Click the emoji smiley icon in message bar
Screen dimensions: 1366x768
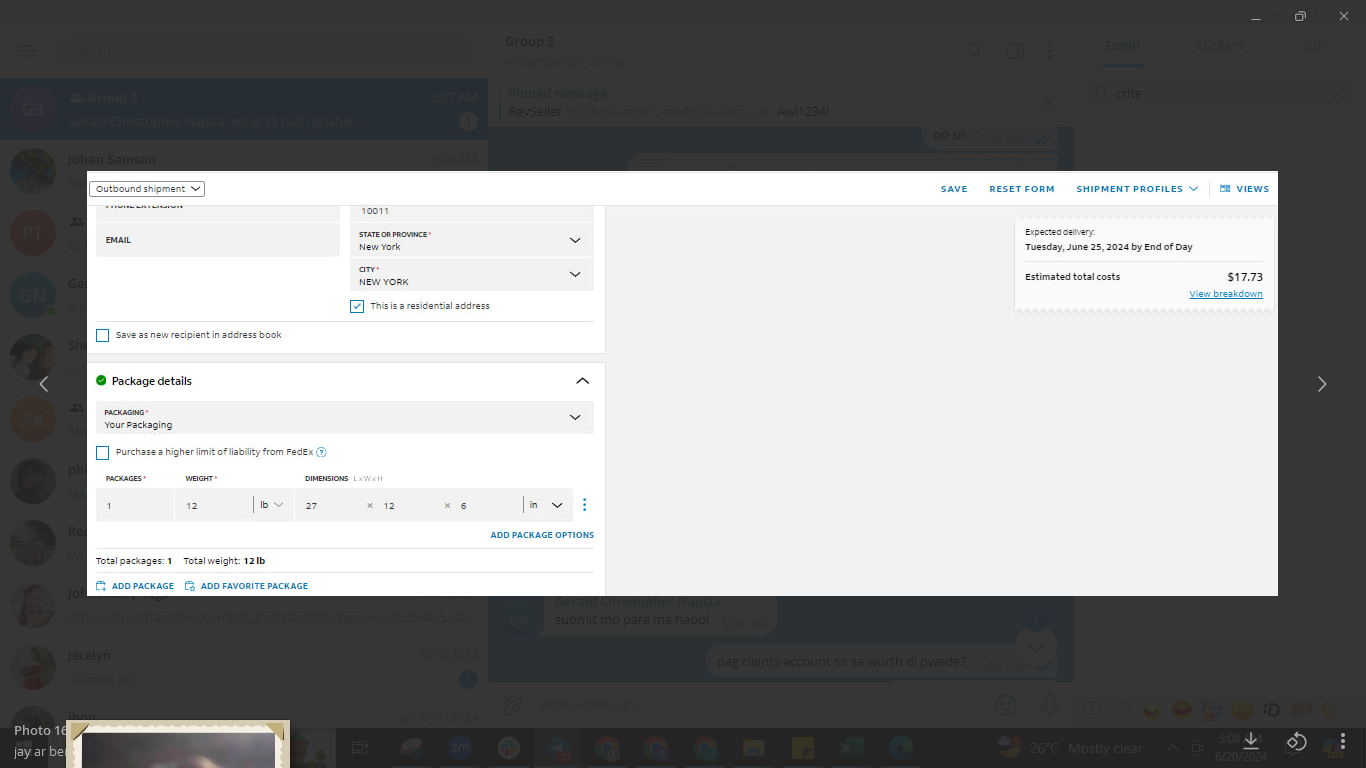click(x=1005, y=705)
